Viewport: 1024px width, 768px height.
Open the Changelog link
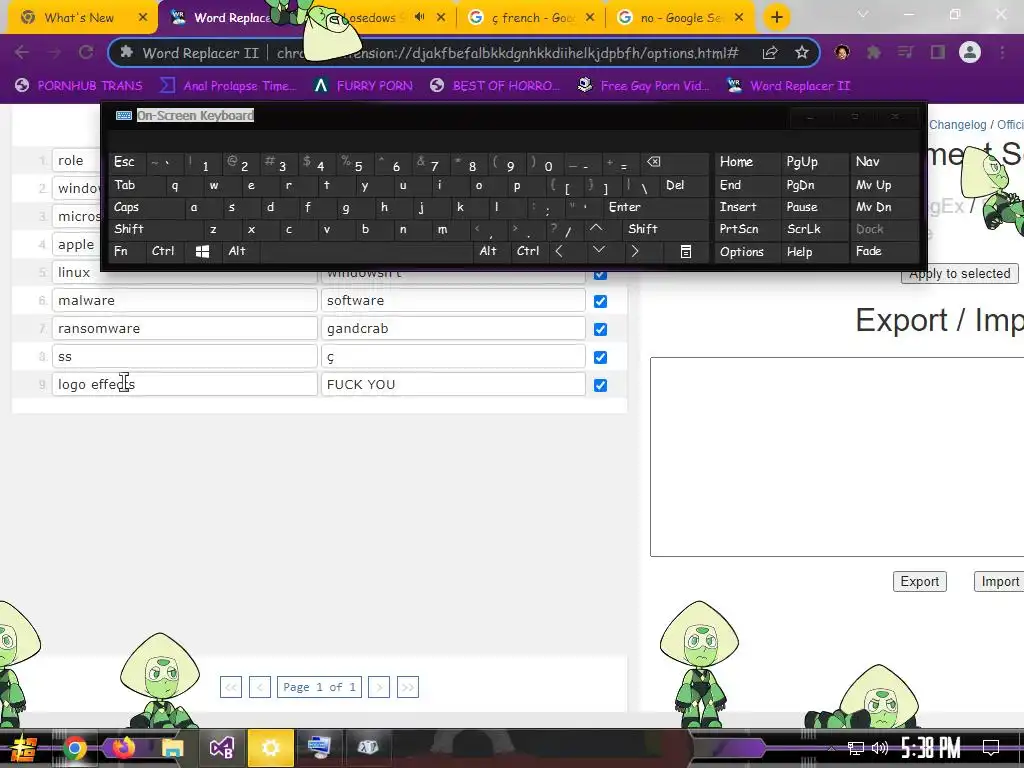tap(957, 125)
